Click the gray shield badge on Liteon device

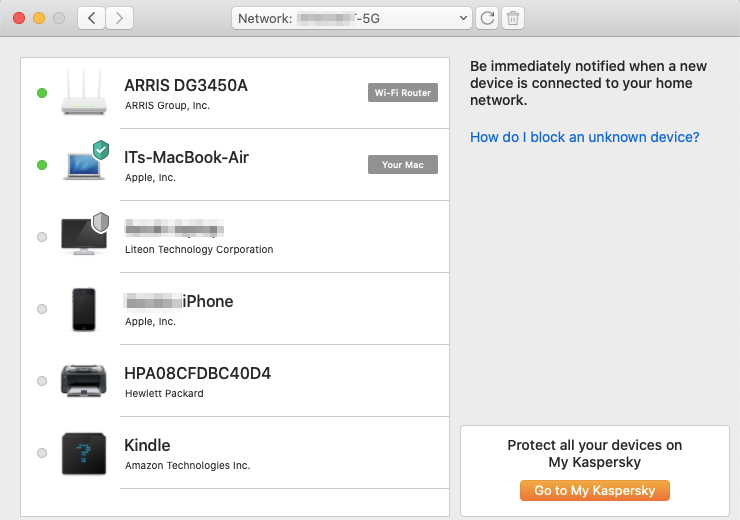101,222
